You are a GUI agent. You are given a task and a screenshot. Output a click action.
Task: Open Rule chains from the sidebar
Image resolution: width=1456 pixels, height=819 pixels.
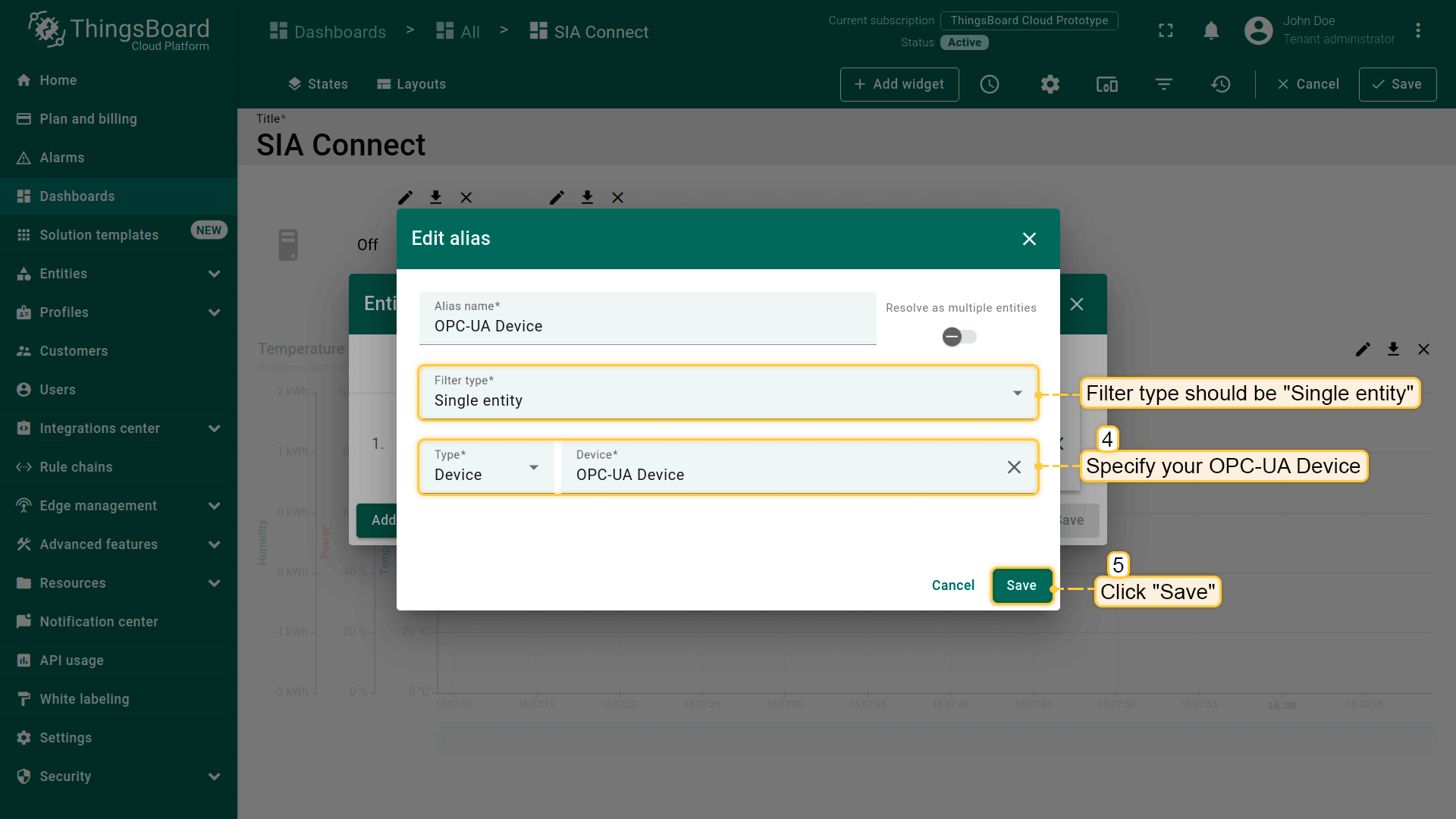[76, 467]
